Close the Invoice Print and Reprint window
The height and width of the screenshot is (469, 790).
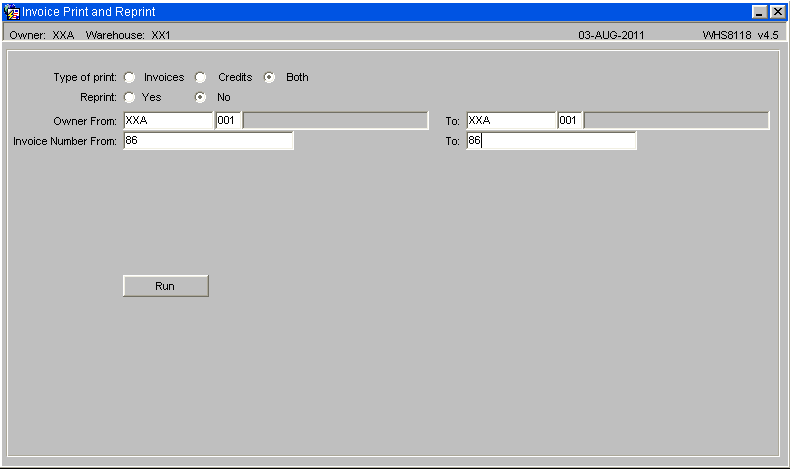[777, 12]
